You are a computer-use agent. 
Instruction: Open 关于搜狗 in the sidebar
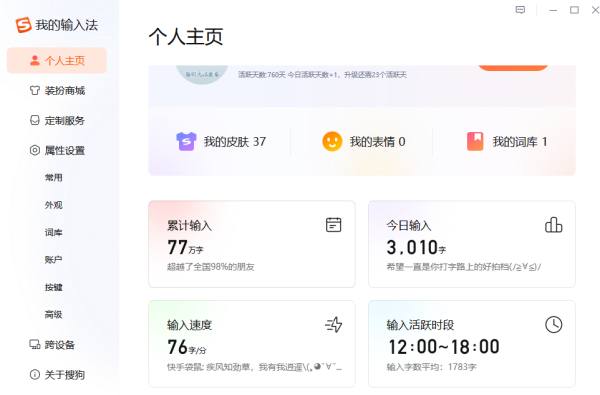coord(57,375)
